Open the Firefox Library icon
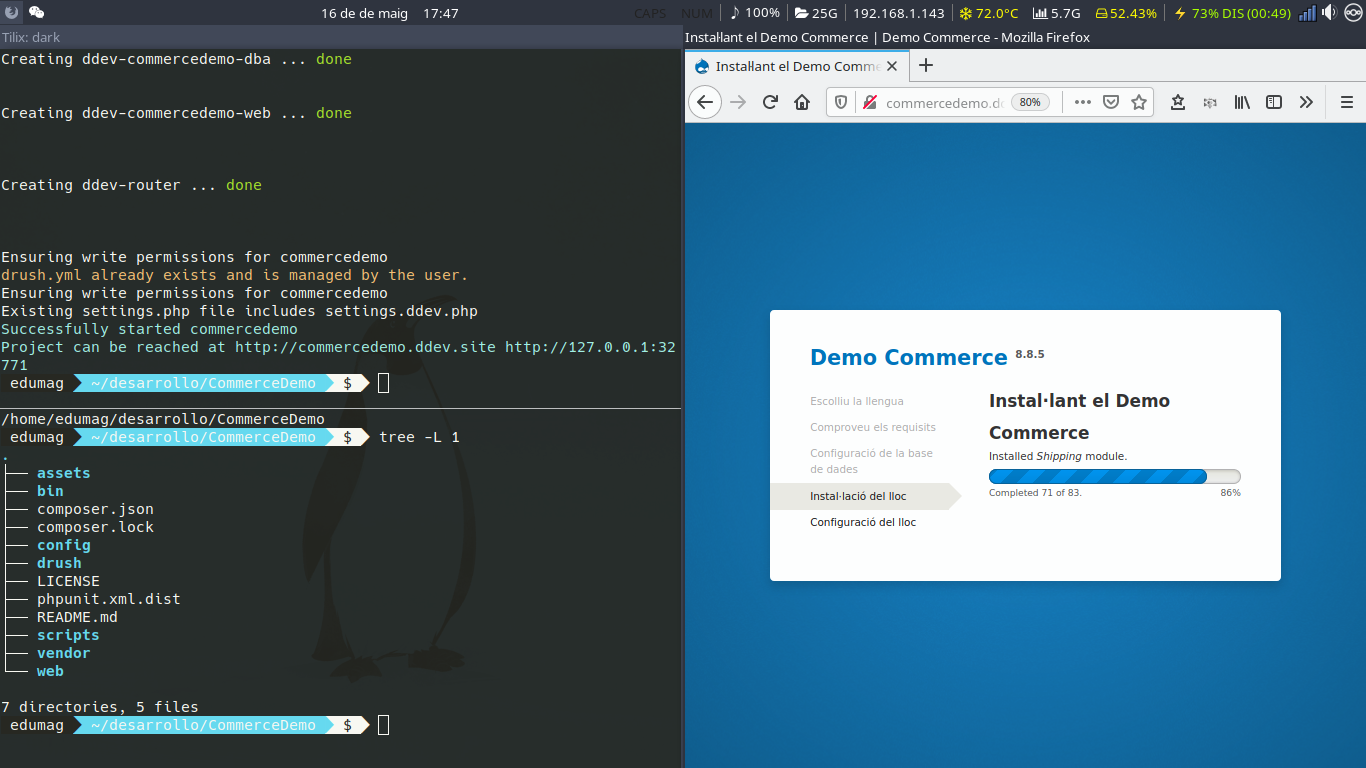 (x=1242, y=102)
